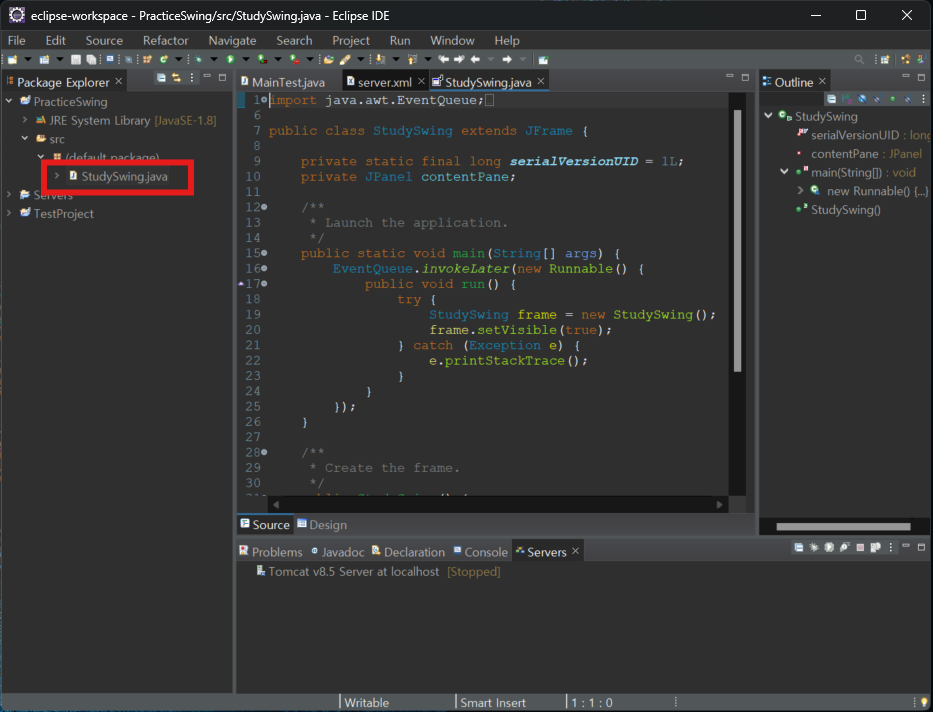The image size is (933, 712).
Task: Toggle Hide Static Members in Outline
Action: (878, 99)
